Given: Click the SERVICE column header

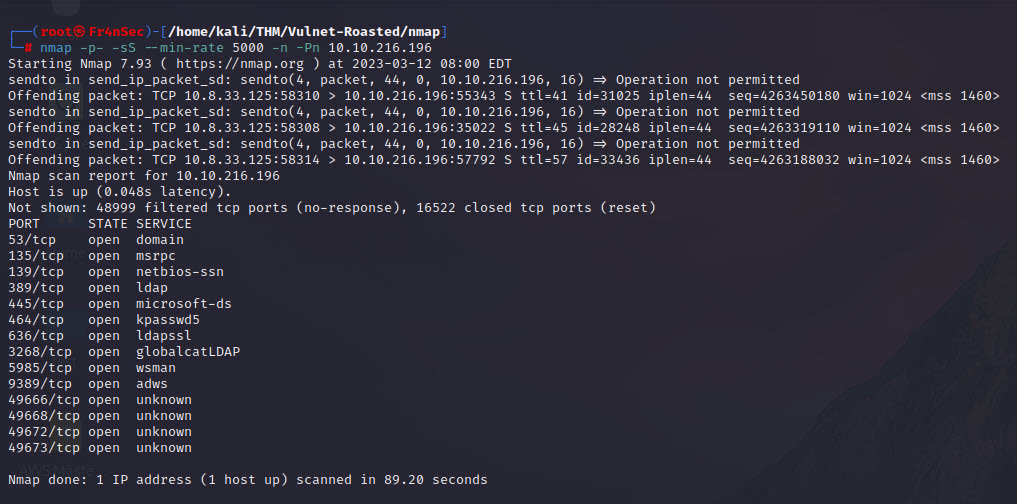Looking at the screenshot, I should pos(164,224).
